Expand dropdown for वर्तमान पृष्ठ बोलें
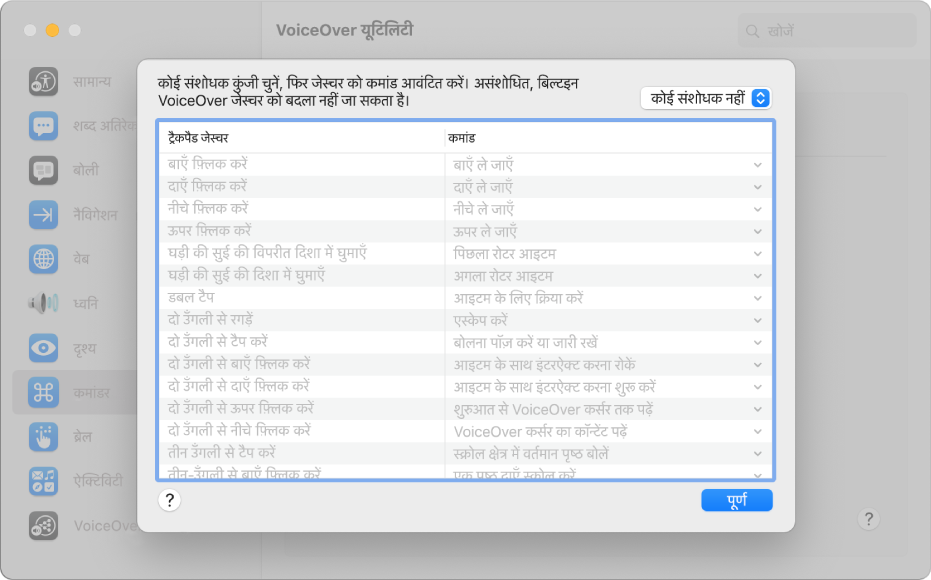Viewport: 931px width, 580px height. coord(758,454)
